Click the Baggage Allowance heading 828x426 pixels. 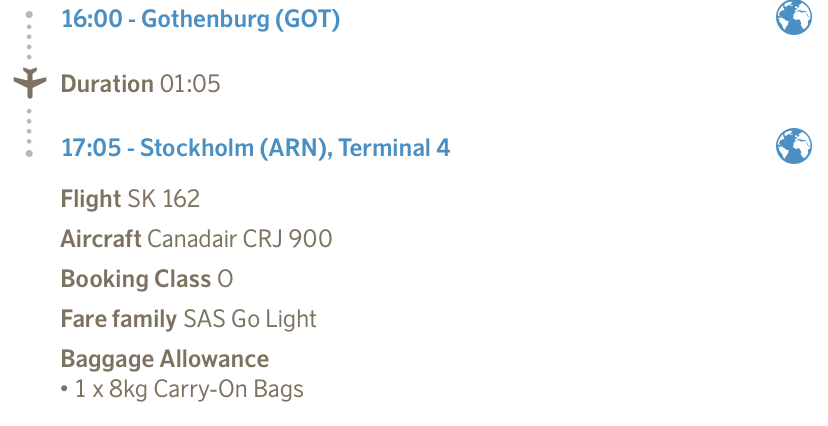[x=165, y=359]
